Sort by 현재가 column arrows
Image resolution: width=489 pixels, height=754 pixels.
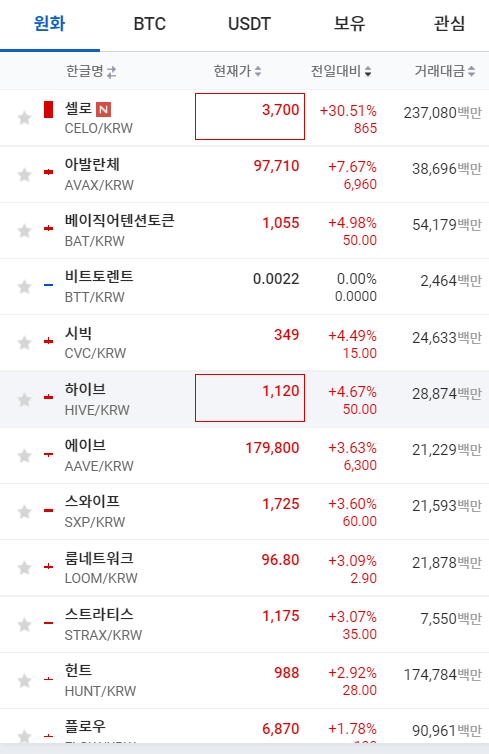[258, 72]
